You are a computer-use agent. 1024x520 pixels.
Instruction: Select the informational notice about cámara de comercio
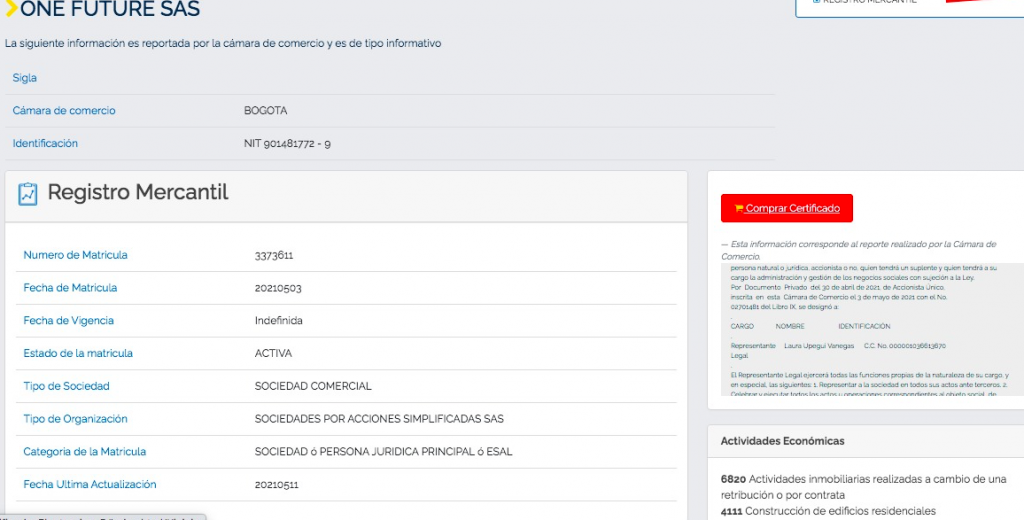[223, 43]
